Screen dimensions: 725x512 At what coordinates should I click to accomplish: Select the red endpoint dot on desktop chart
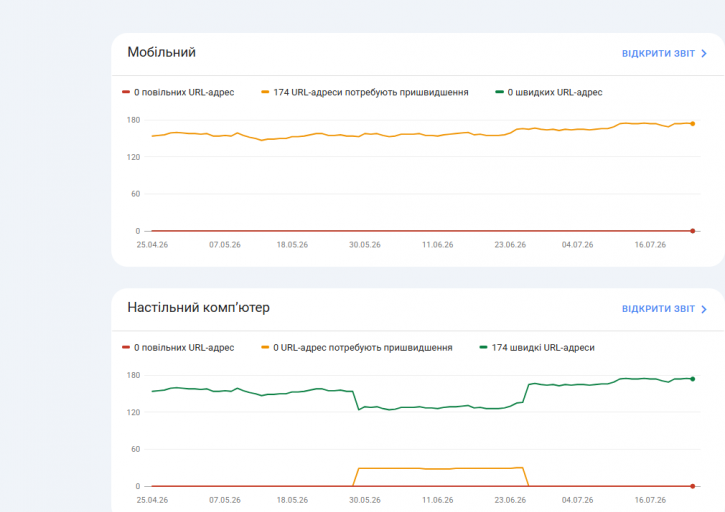point(693,486)
